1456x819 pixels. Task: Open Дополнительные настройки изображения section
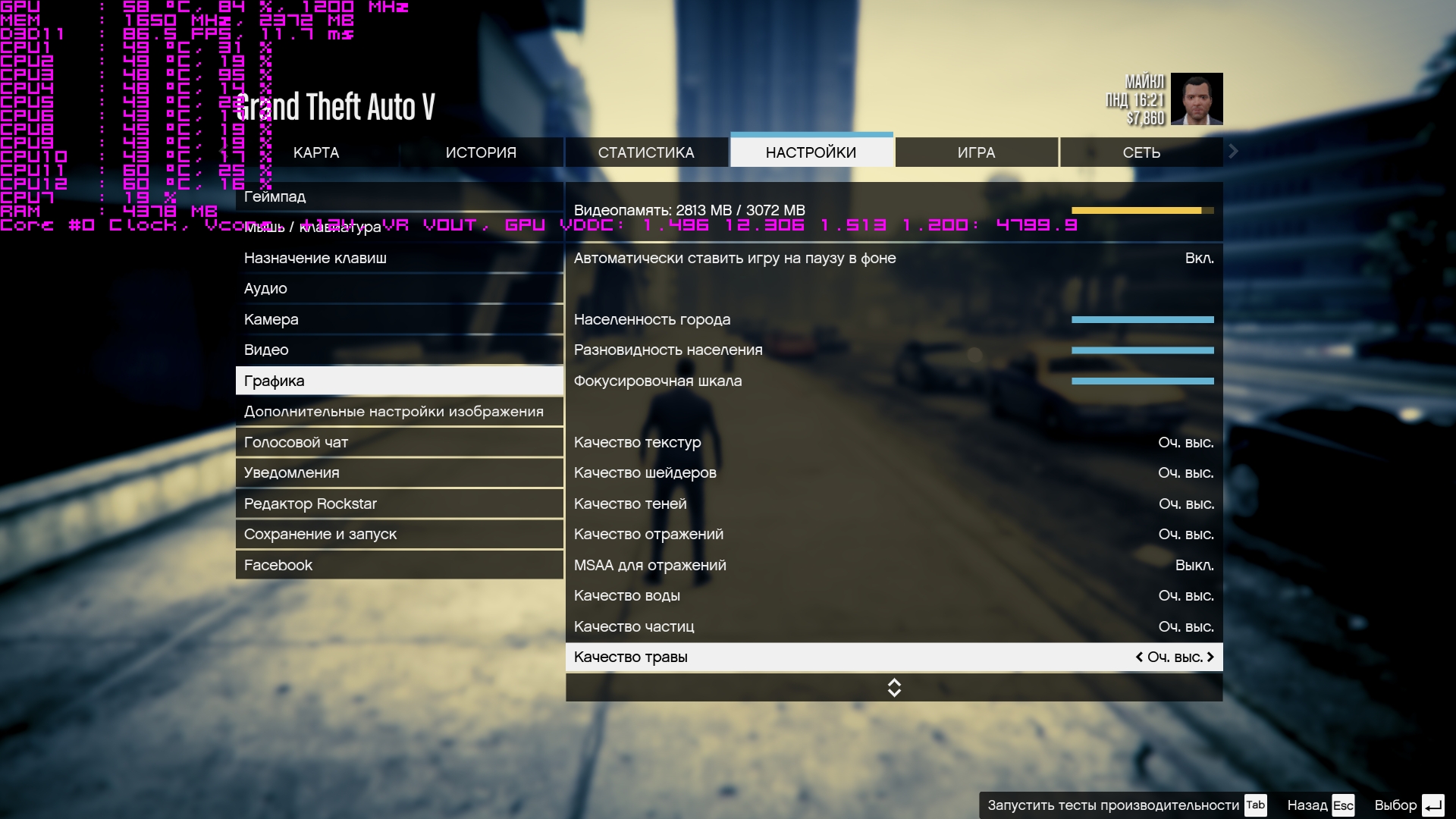point(394,412)
